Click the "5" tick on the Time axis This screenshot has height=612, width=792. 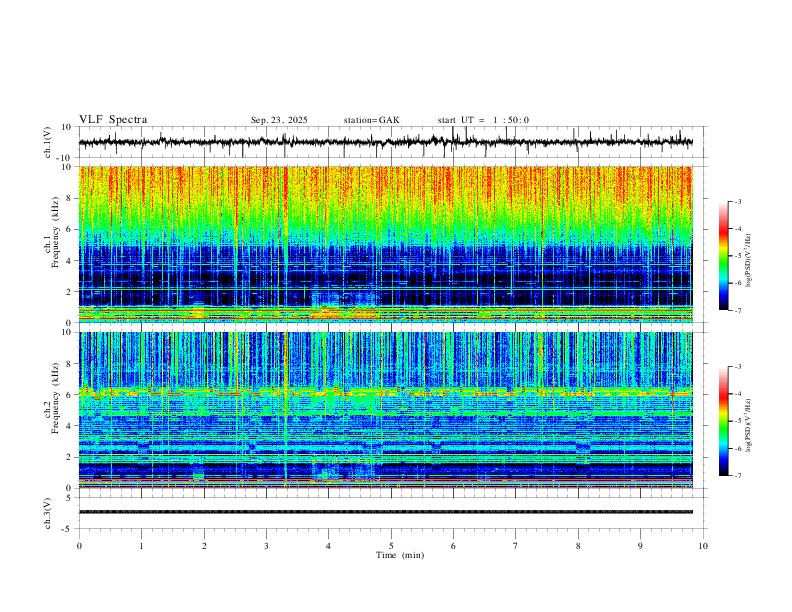coord(391,546)
